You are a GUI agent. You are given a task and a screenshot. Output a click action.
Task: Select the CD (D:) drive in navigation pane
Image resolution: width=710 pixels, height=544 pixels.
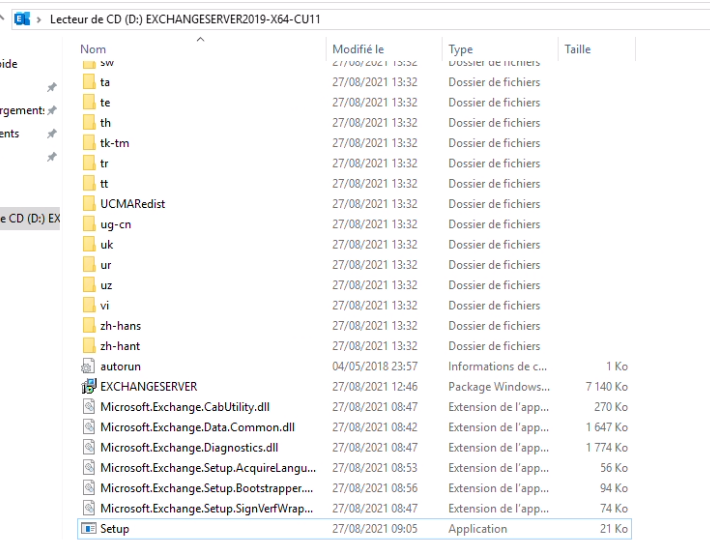click(30, 218)
